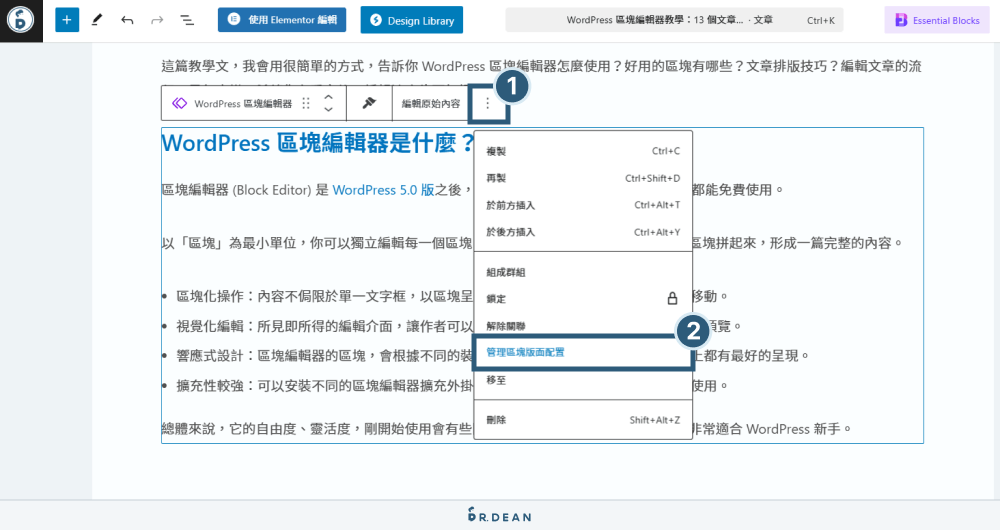Choose 移至 in the block menu
This screenshot has width=1000, height=530.
coord(583,380)
